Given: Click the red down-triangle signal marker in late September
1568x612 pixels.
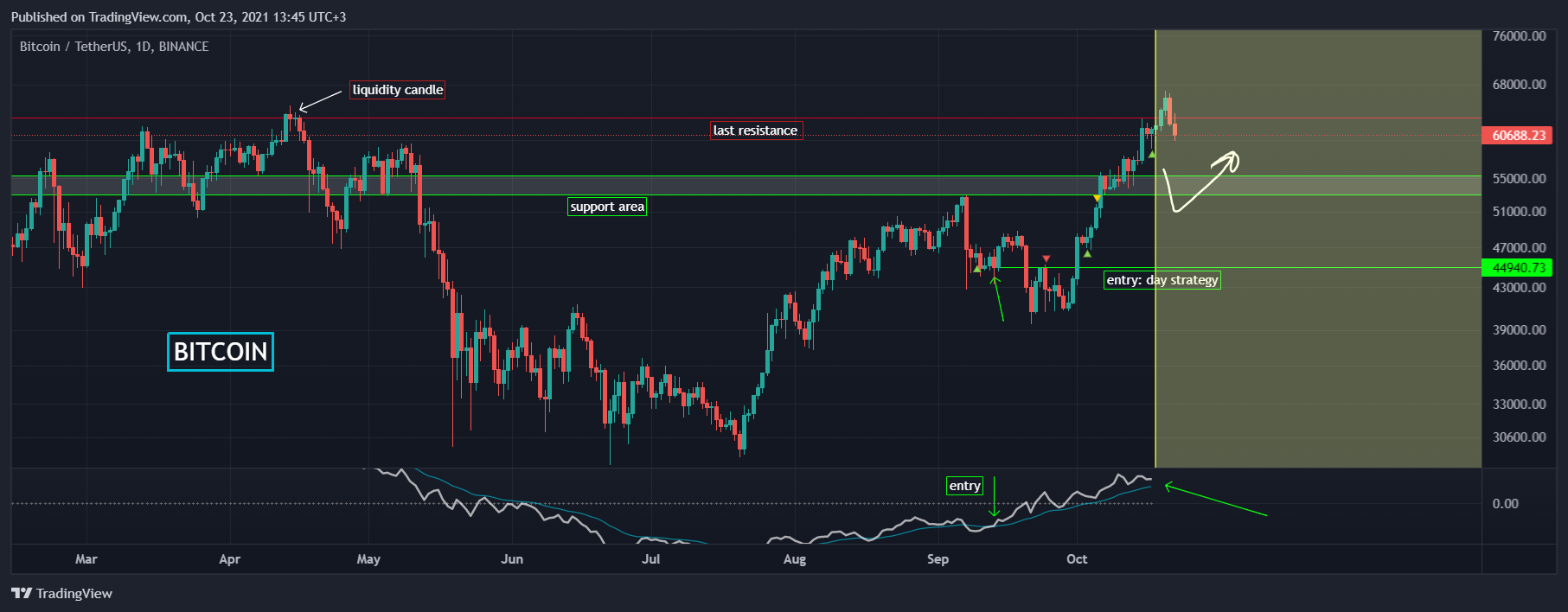Looking at the screenshot, I should tap(1046, 259).
